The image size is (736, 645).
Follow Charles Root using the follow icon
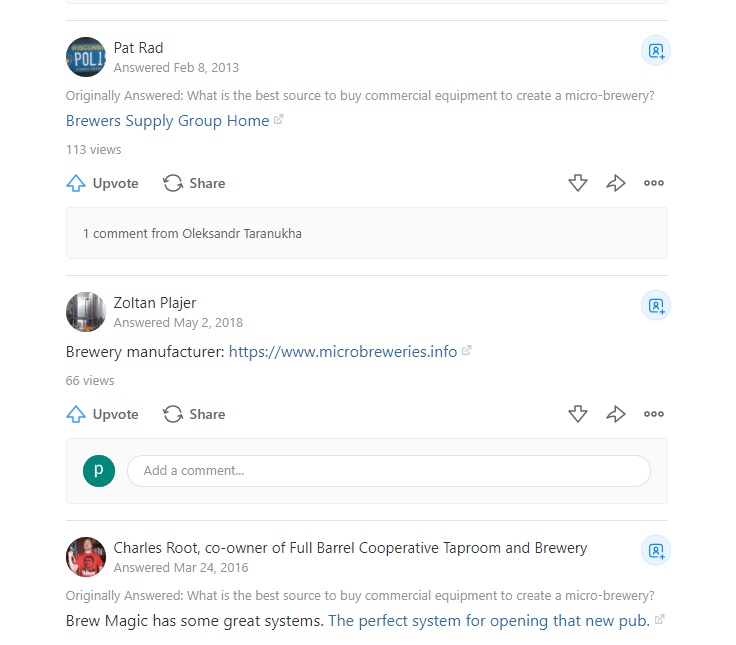coord(656,550)
